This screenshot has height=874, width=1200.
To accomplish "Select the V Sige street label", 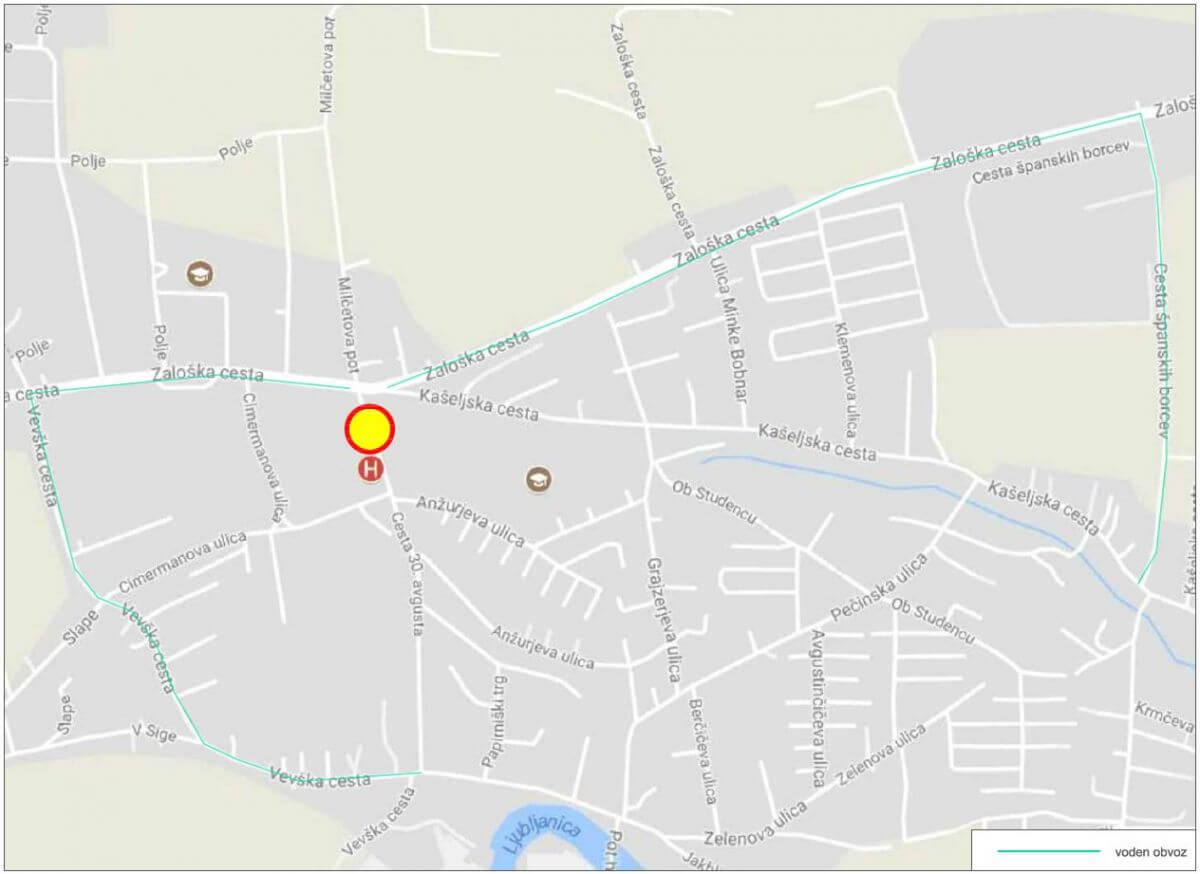I will pyautogui.click(x=153, y=734).
